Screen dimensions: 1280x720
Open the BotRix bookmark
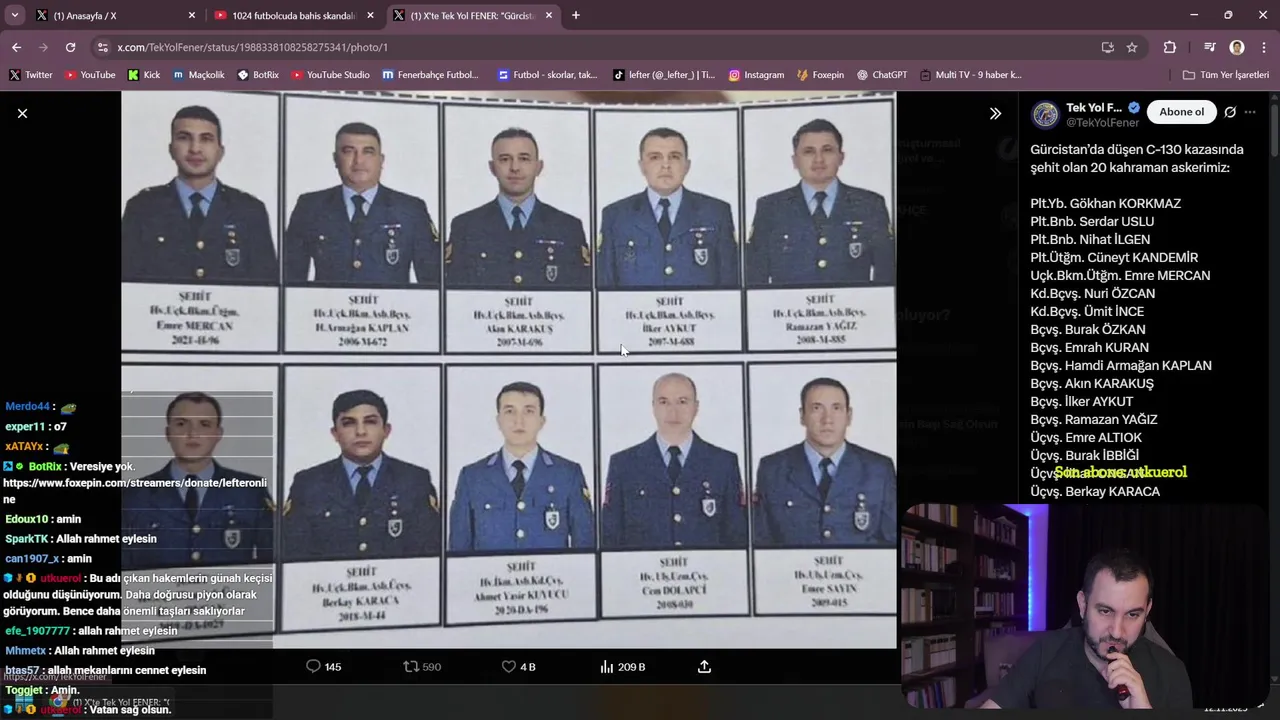coord(258,74)
